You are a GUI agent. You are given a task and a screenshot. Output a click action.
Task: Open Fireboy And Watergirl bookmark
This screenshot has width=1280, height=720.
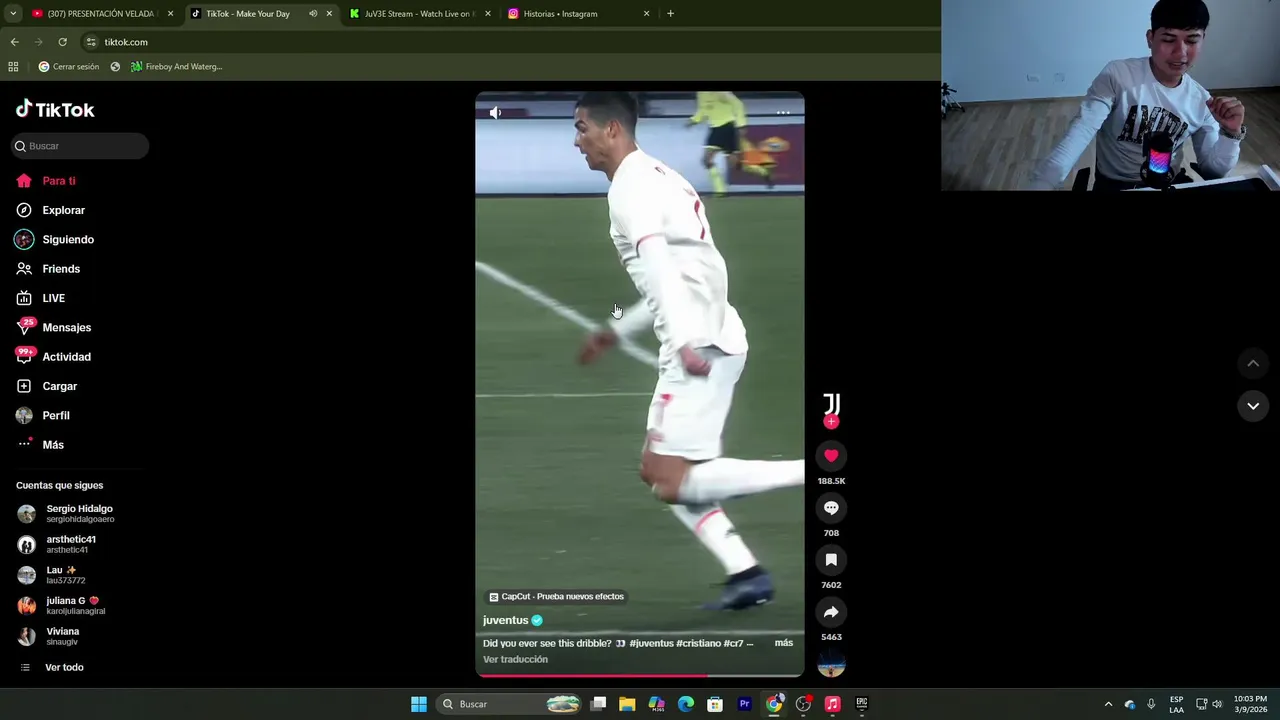click(177, 67)
